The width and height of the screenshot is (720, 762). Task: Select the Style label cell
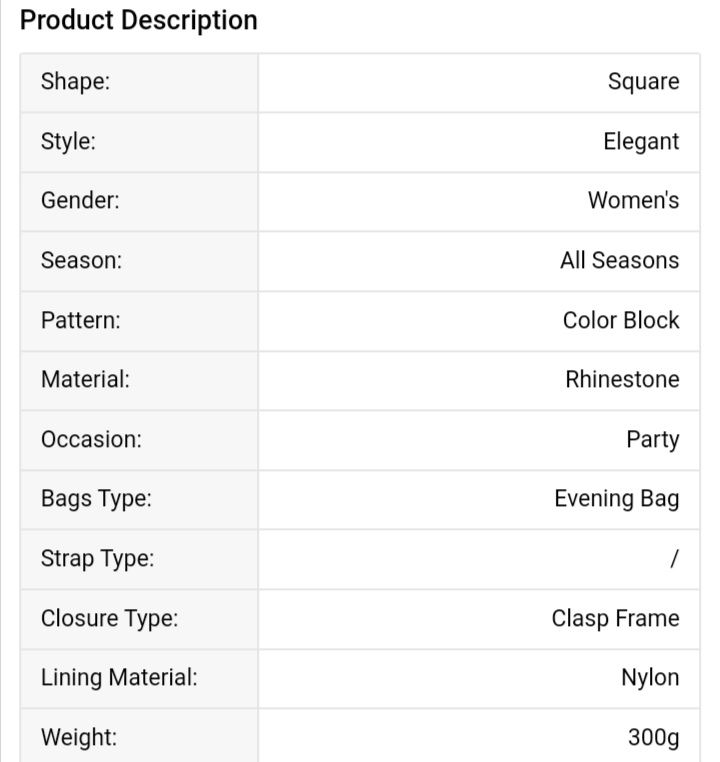[x=139, y=142]
